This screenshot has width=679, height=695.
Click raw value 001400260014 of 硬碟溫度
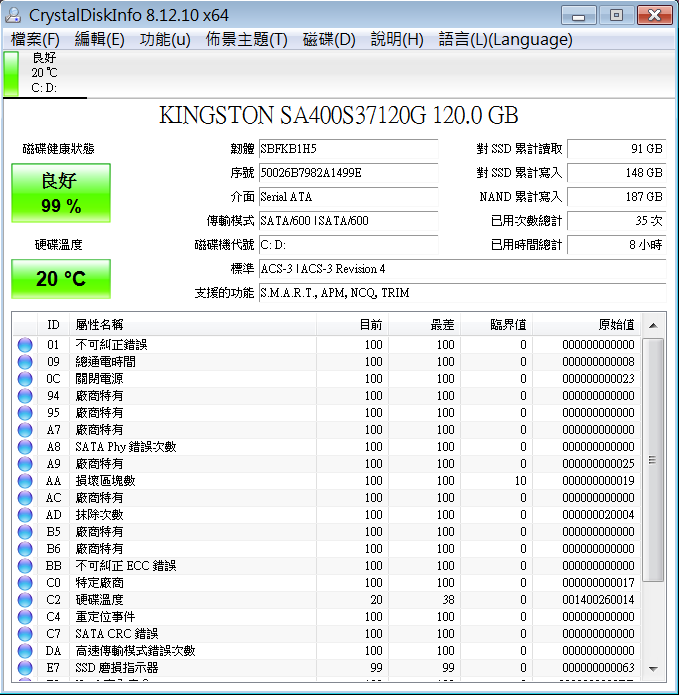coord(598,600)
